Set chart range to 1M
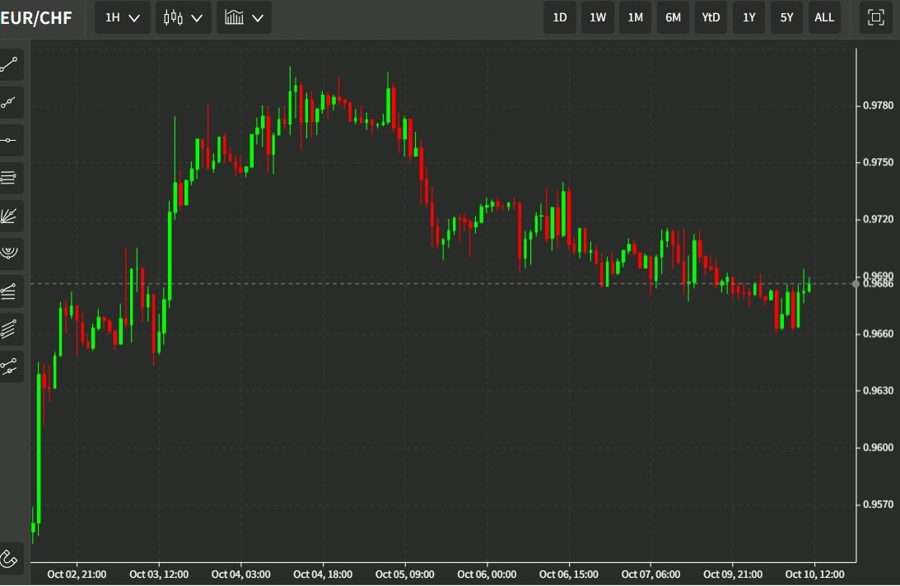Screen dimensions: 900x586 (635, 18)
